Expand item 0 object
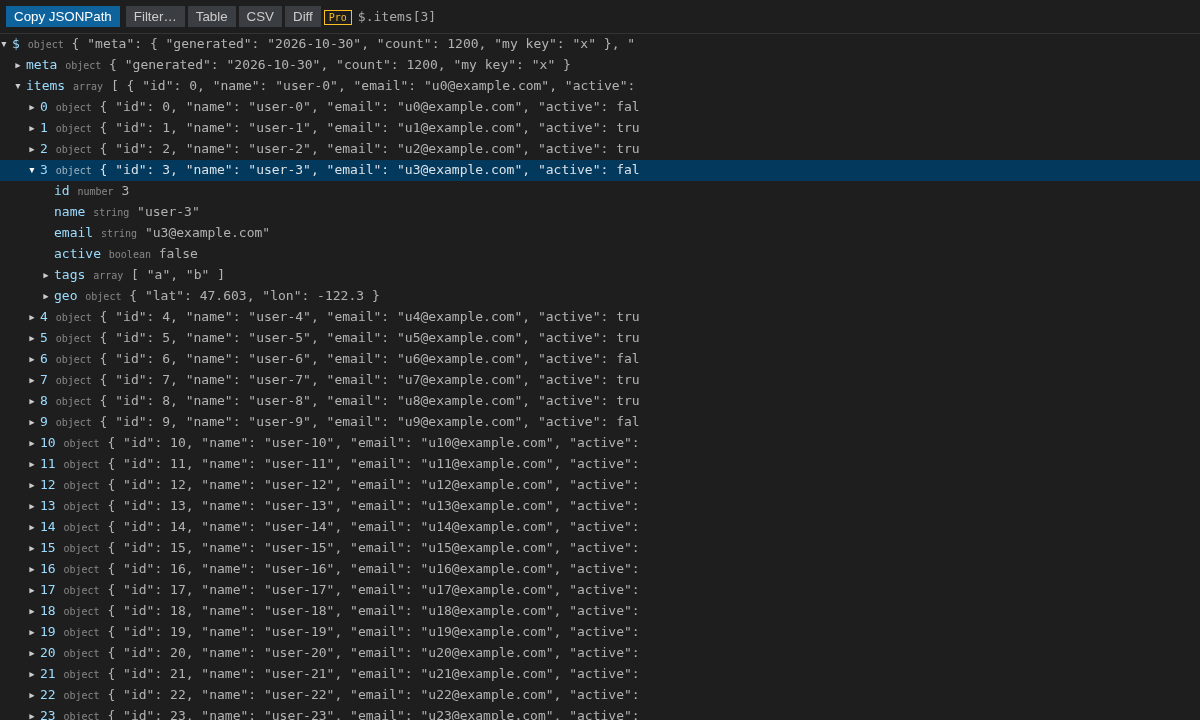Image resolution: width=1200 pixels, height=720 pixels. tap(32, 107)
